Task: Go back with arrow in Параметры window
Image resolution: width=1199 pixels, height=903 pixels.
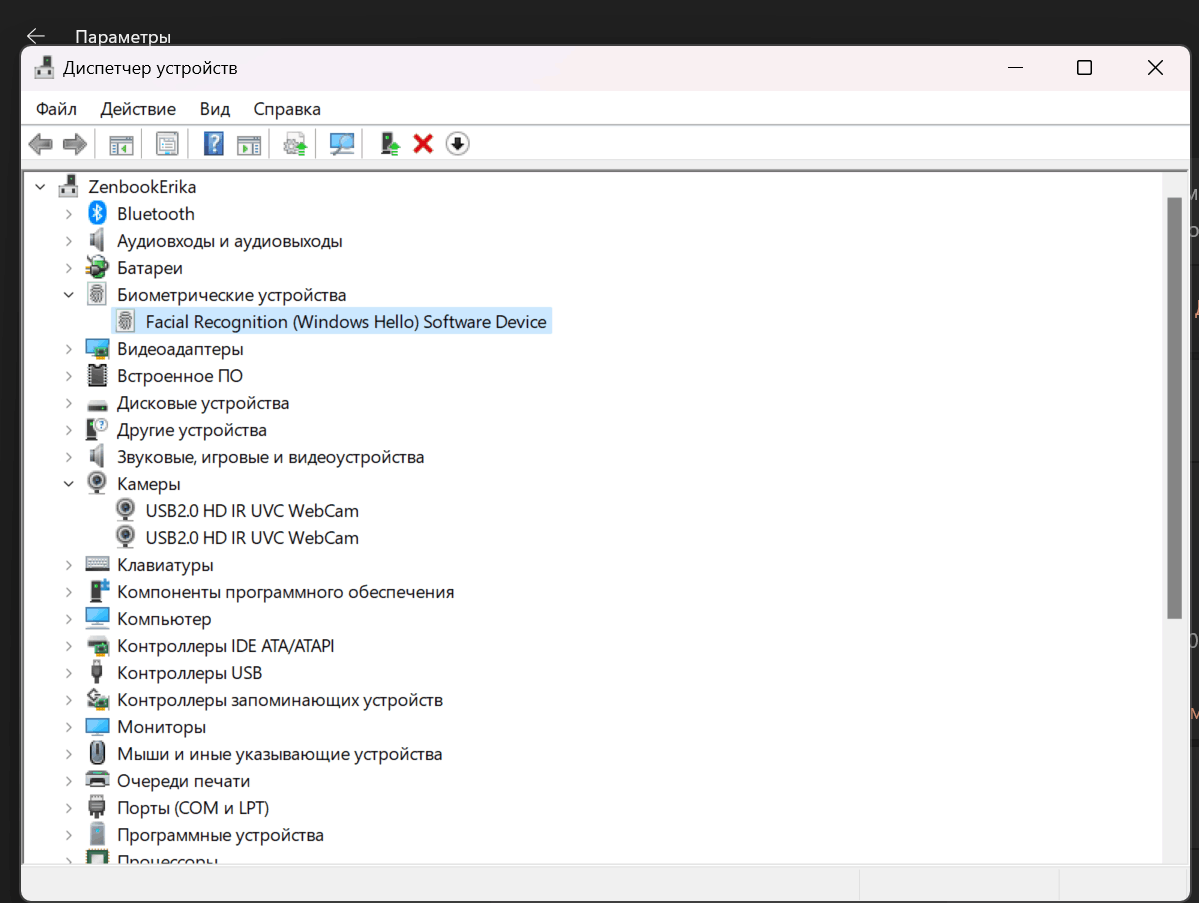Action: pos(35,36)
